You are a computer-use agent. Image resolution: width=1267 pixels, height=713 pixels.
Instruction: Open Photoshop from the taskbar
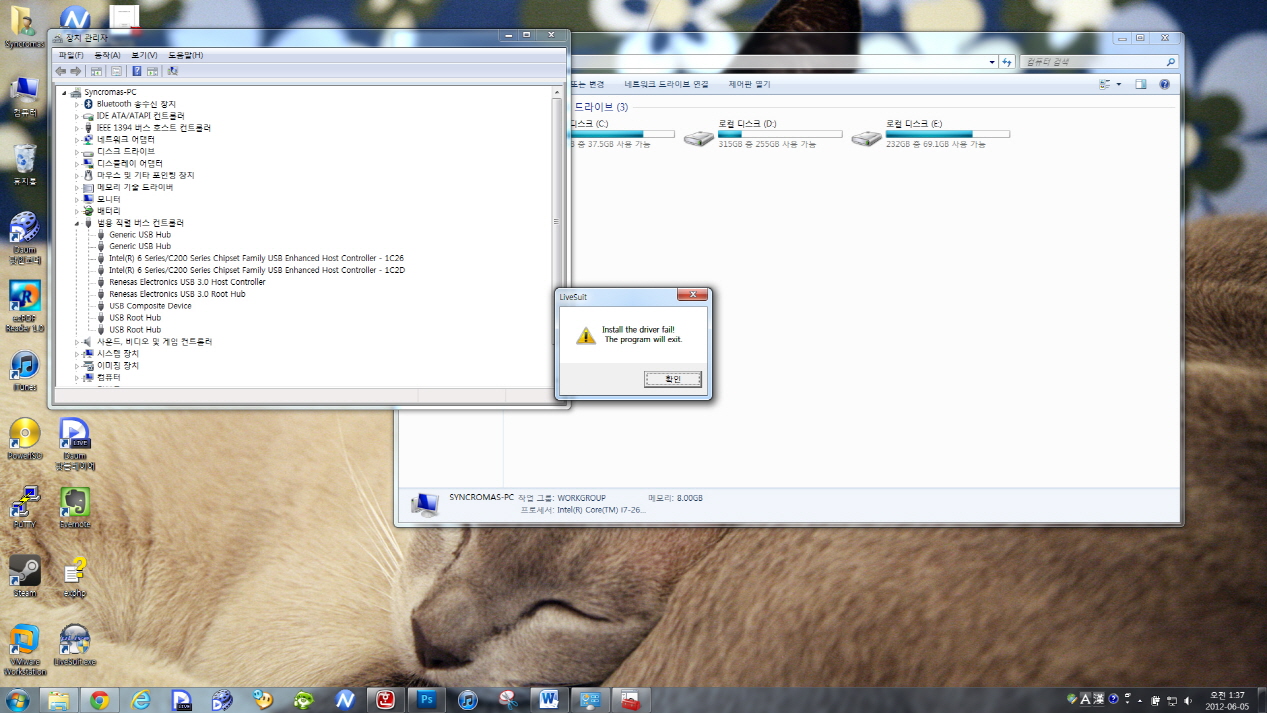click(427, 700)
